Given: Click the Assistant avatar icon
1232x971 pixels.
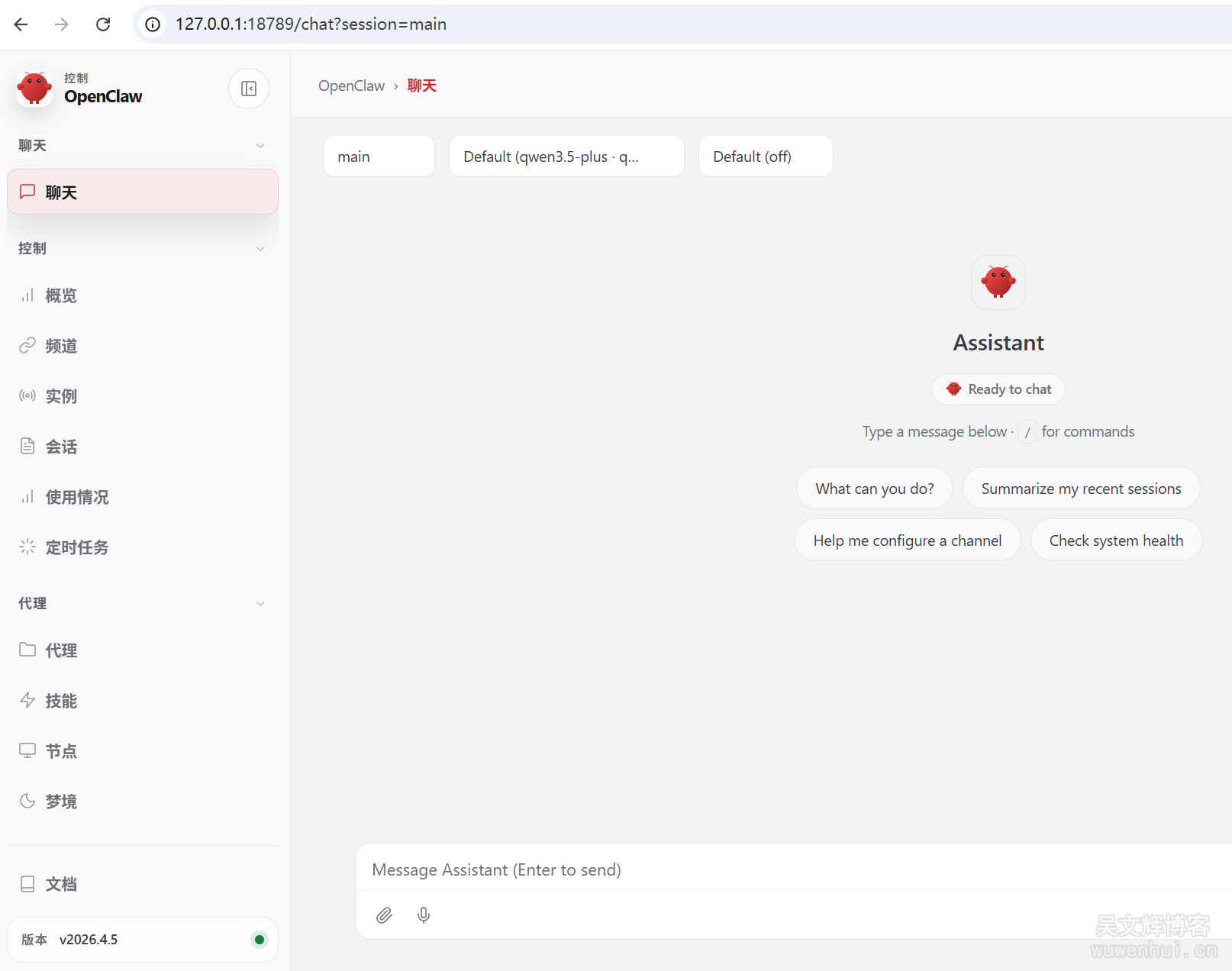Looking at the screenshot, I should pos(998,282).
